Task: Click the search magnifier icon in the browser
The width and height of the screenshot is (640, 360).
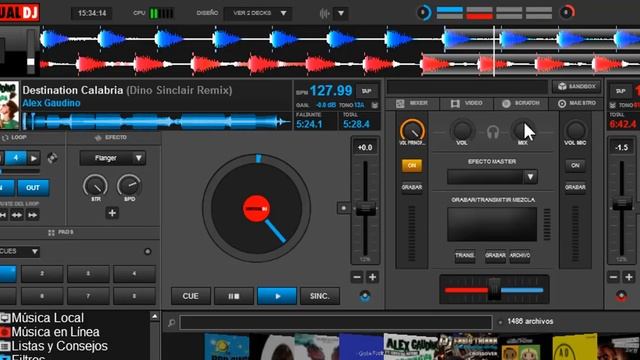Action: click(x=171, y=323)
